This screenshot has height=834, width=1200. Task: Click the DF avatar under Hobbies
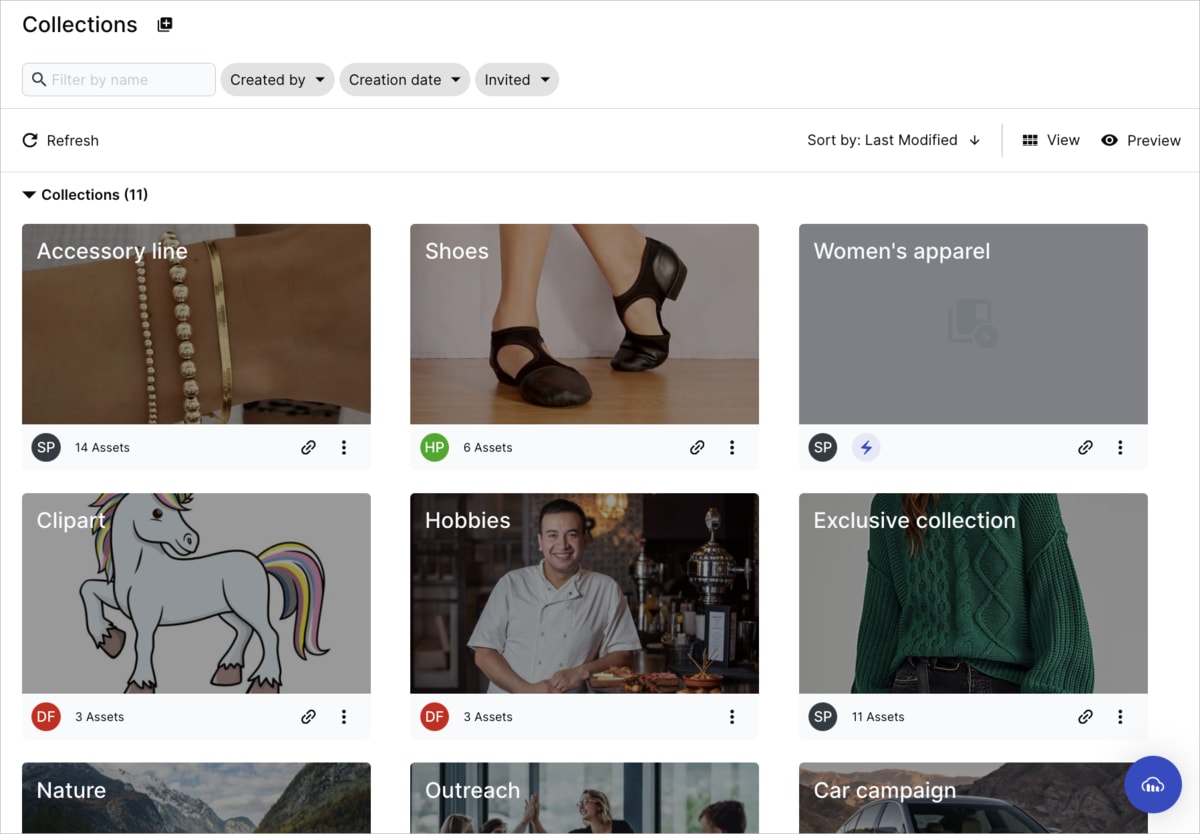pyautogui.click(x=434, y=717)
